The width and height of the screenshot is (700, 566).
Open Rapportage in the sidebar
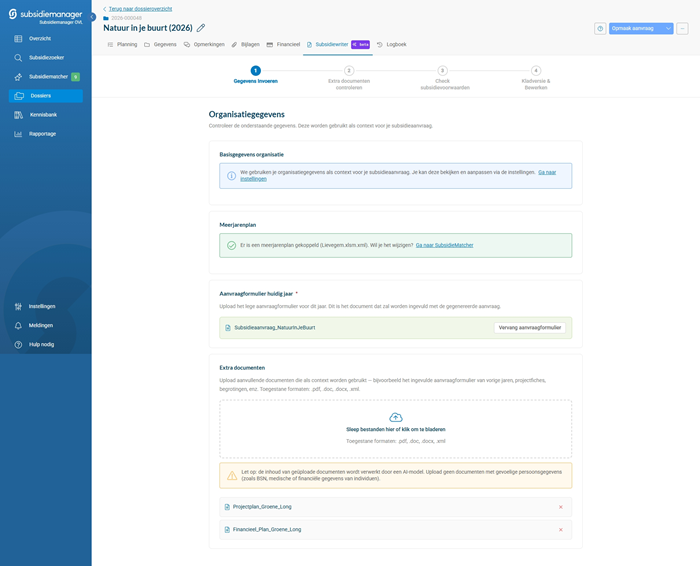(46, 134)
